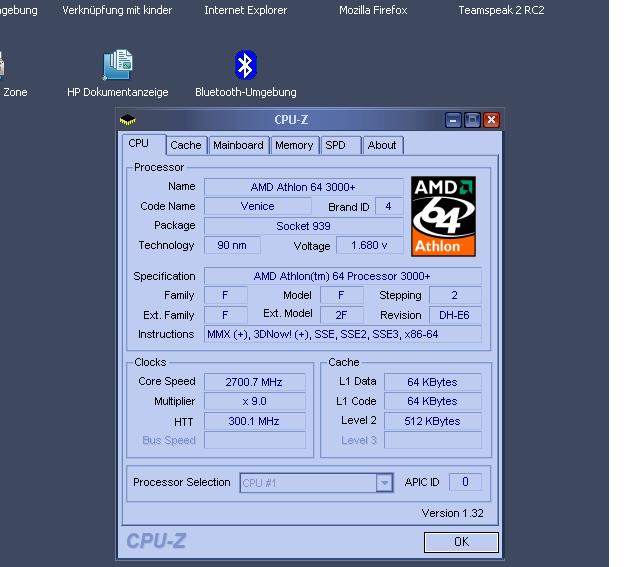Screen dimensions: 640x567
Task: Click the Mozilla Firefox desktop label
Action: [x=373, y=10]
